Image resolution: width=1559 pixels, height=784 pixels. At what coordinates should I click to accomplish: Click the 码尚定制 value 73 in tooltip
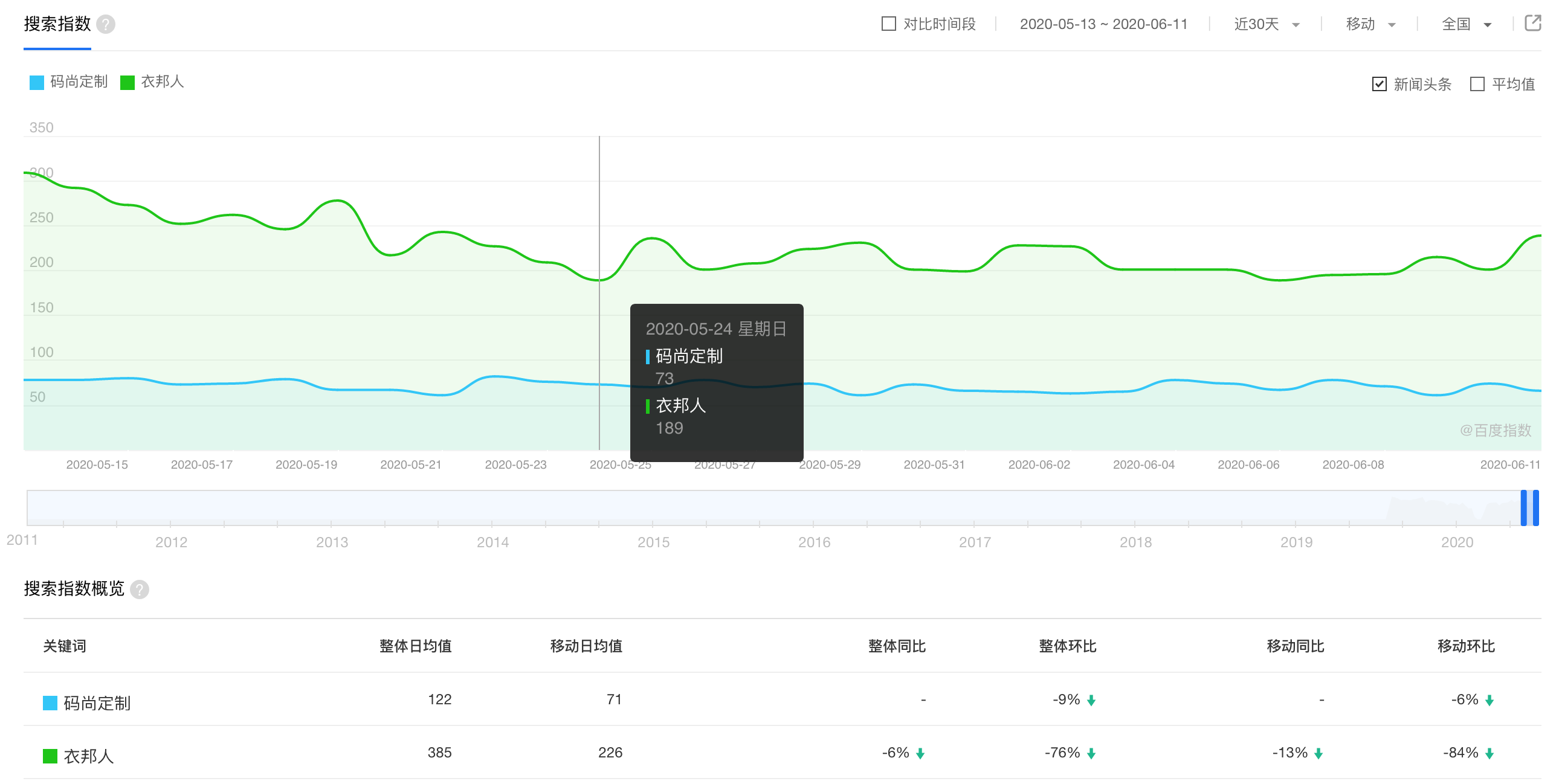pyautogui.click(x=665, y=379)
